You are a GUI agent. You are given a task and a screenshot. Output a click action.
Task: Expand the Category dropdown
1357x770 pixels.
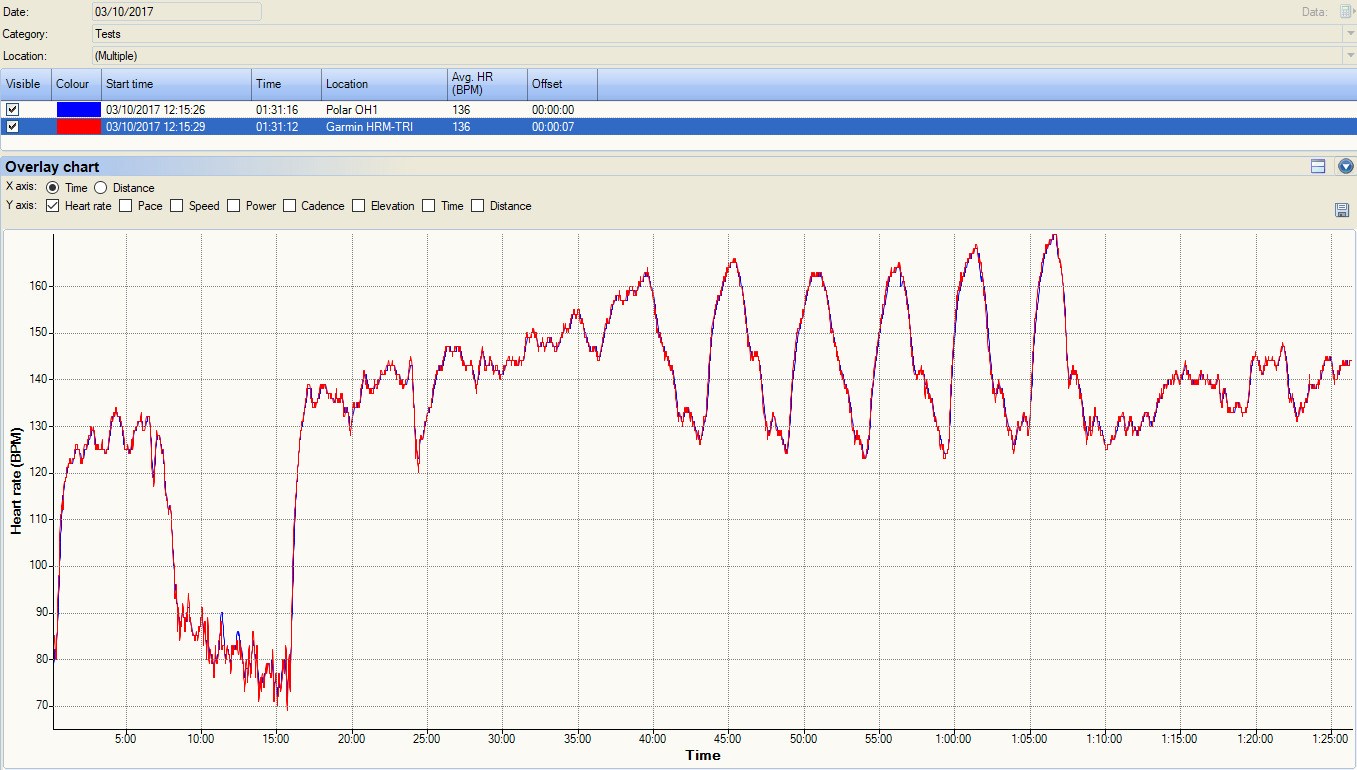point(1349,34)
